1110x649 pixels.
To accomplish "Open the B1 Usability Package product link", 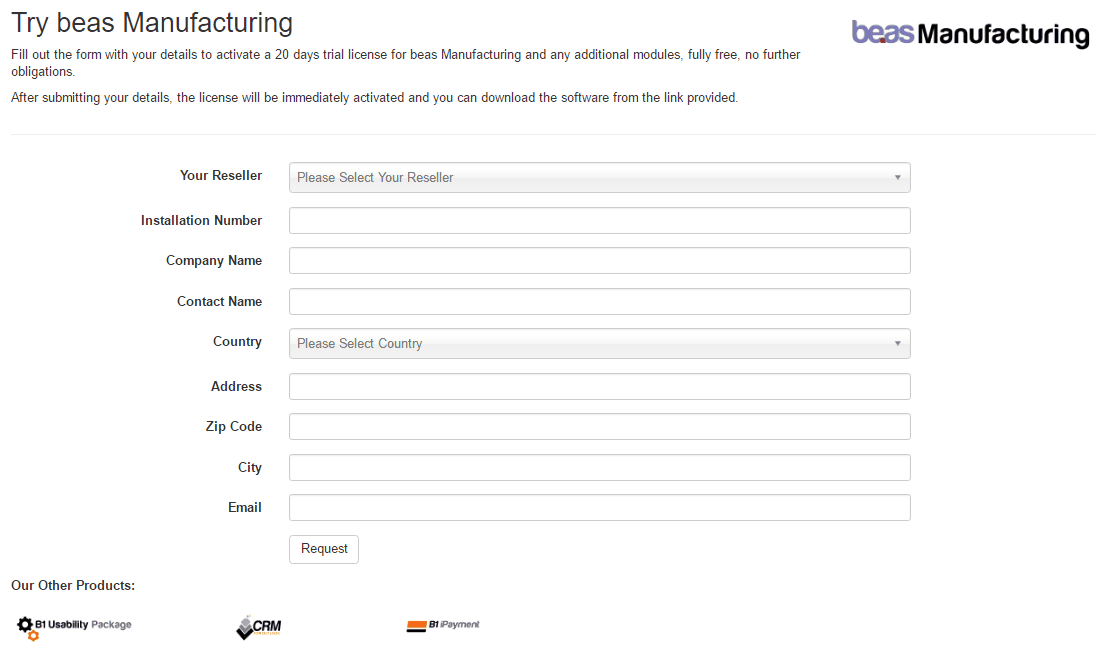I will pyautogui.click(x=73, y=627).
